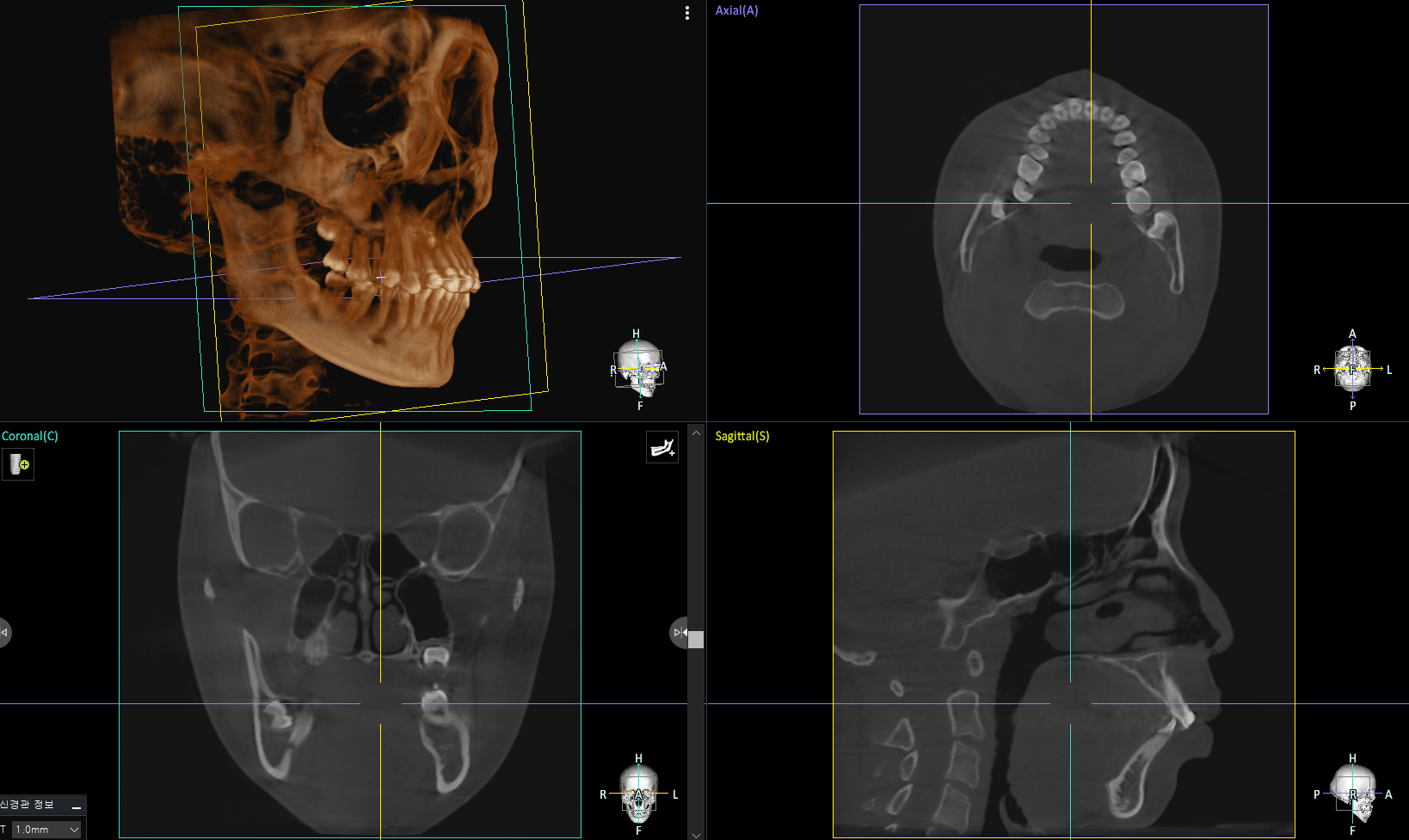Open the three-dot menu in the 3D view

(686, 13)
